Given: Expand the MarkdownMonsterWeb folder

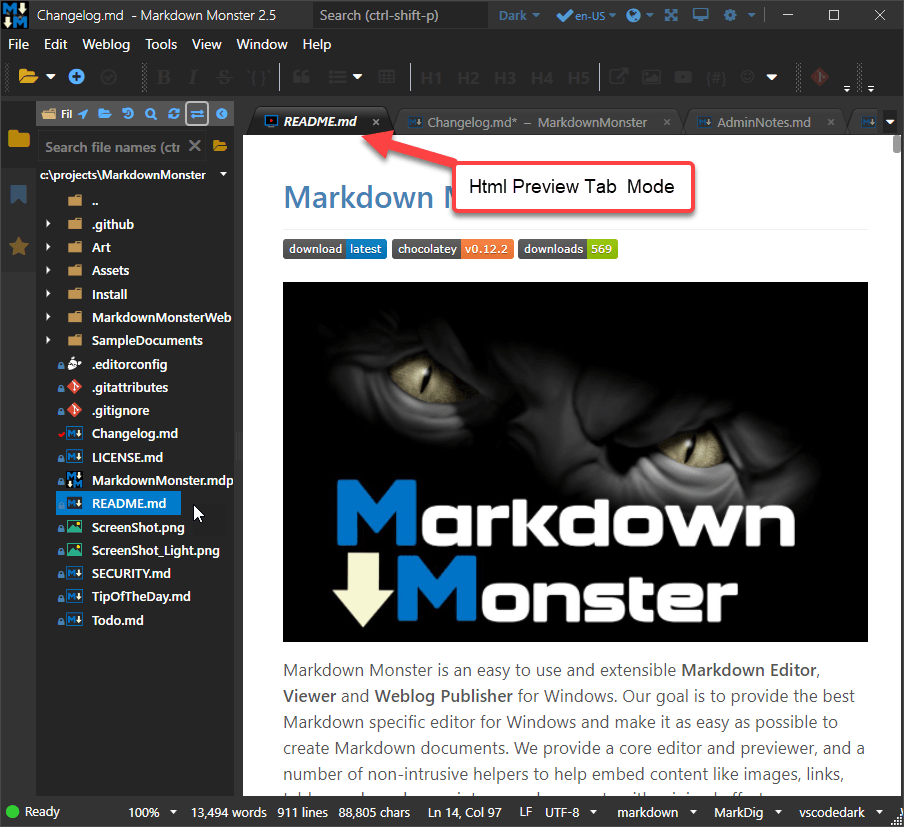Looking at the screenshot, I should (48, 317).
